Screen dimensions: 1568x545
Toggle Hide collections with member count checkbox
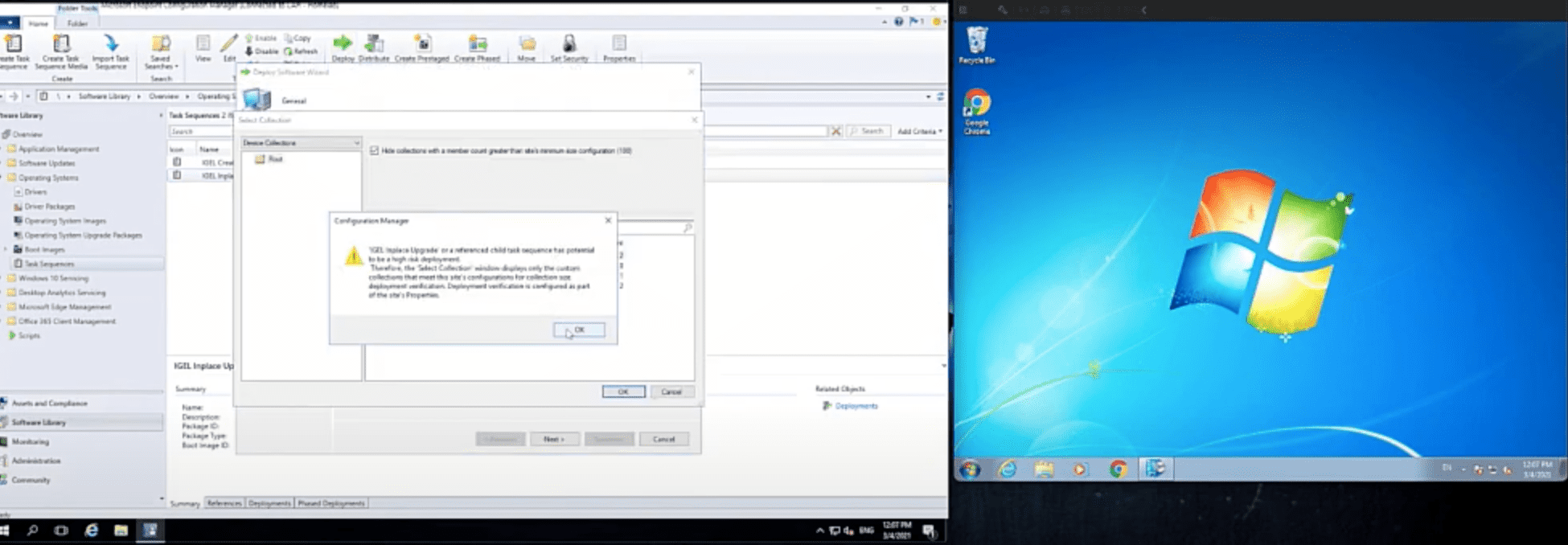pos(374,150)
